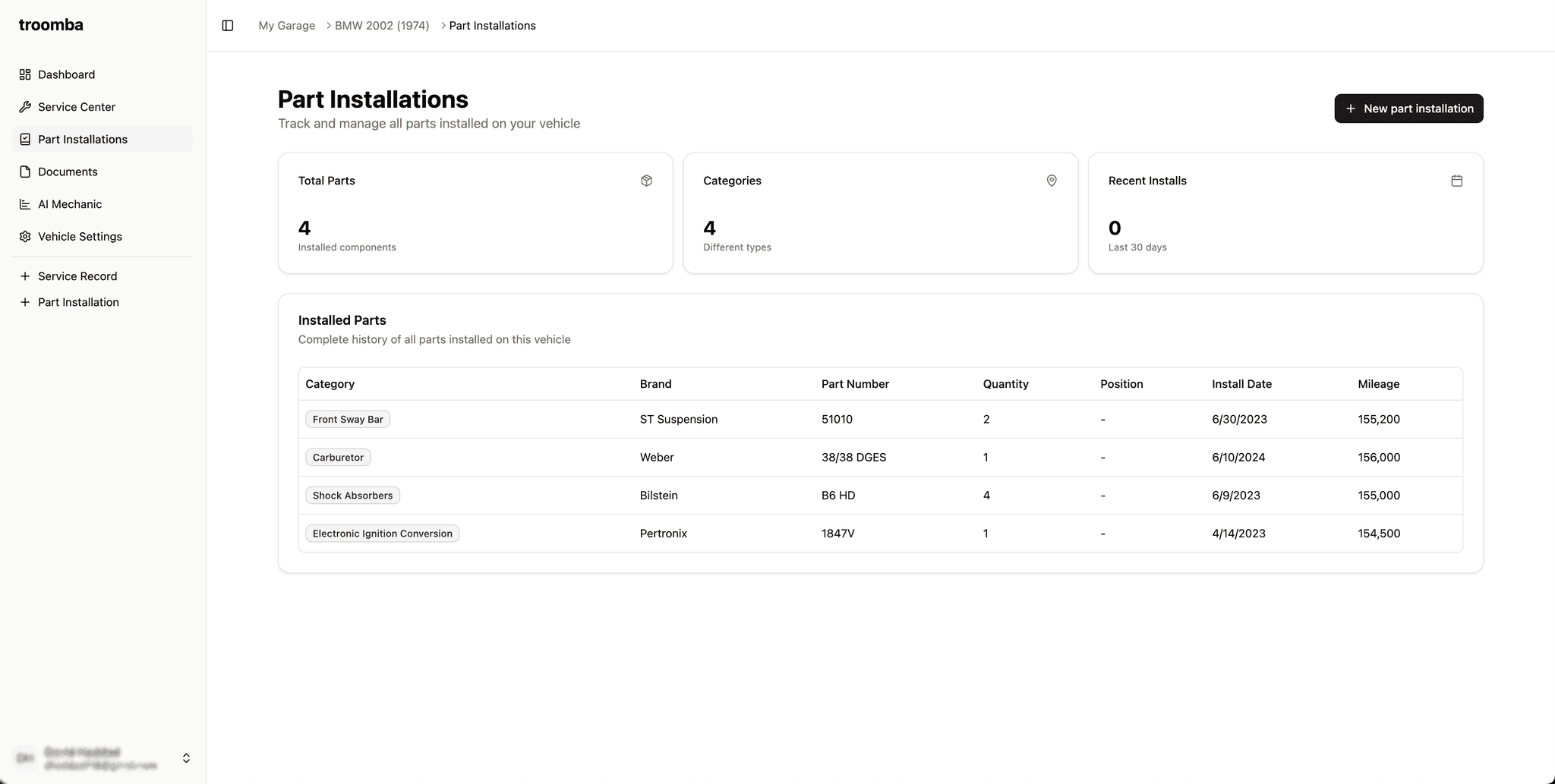This screenshot has width=1555, height=784.
Task: Click the Vehicle Settings gear icon
Action: click(x=25, y=237)
